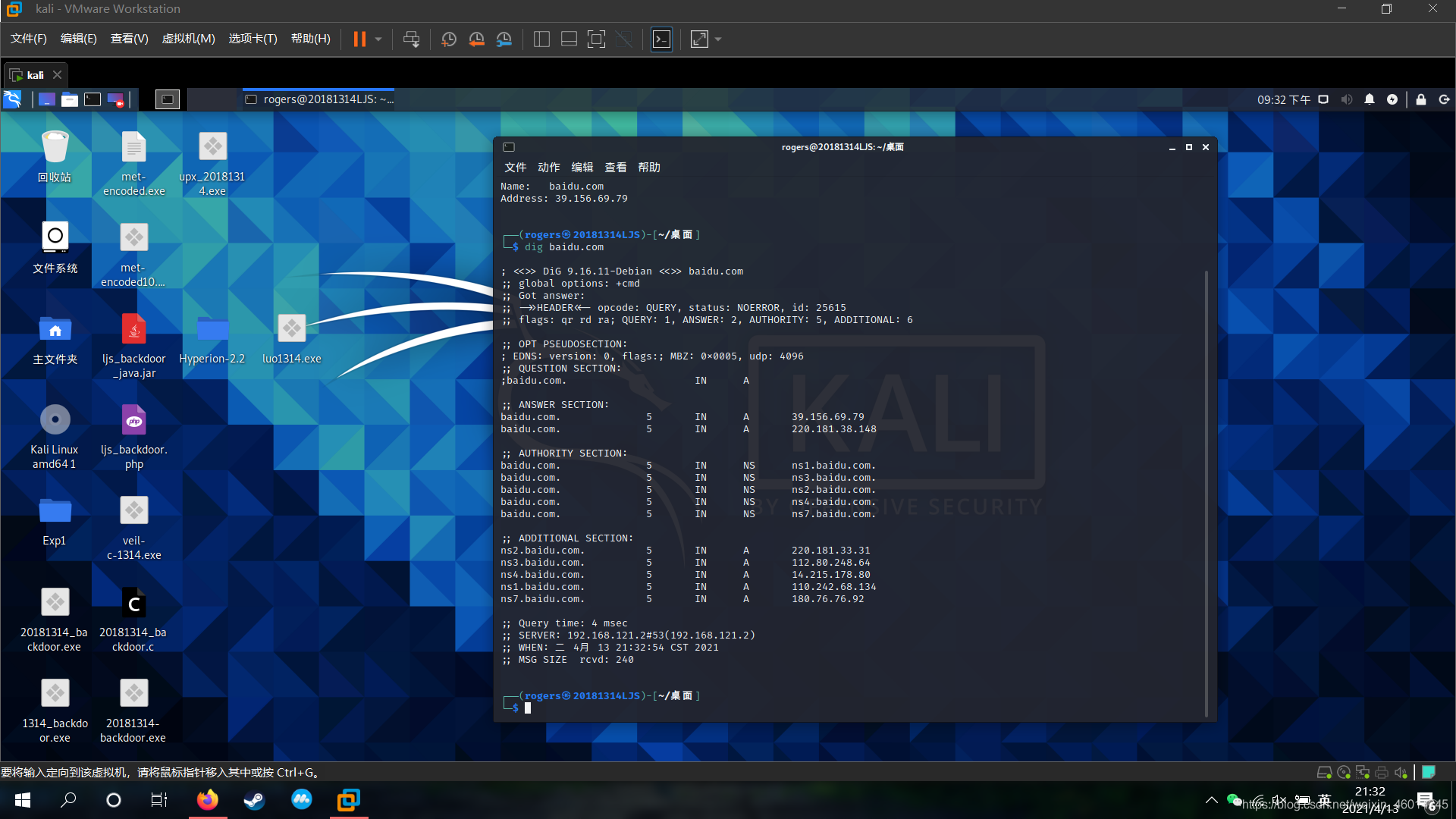
Task: Open the 选项卡(T) menu
Action: coord(253,39)
